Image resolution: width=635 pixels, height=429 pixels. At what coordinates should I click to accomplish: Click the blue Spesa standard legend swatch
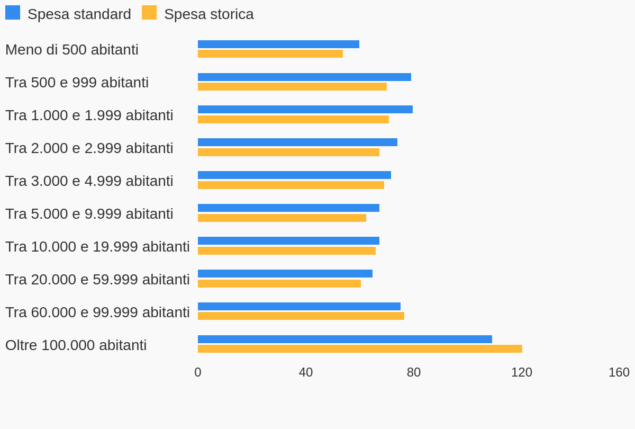click(x=13, y=13)
